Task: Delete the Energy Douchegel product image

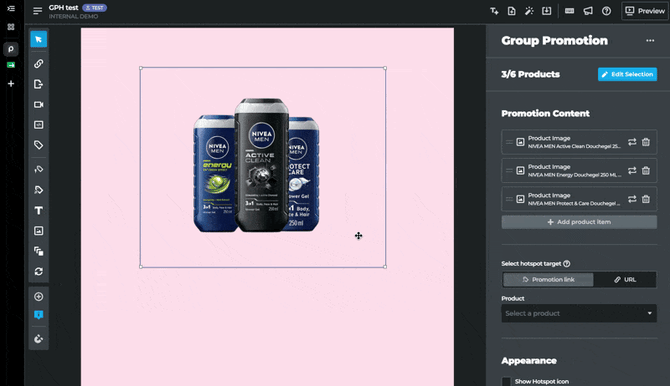Action: pos(646,171)
